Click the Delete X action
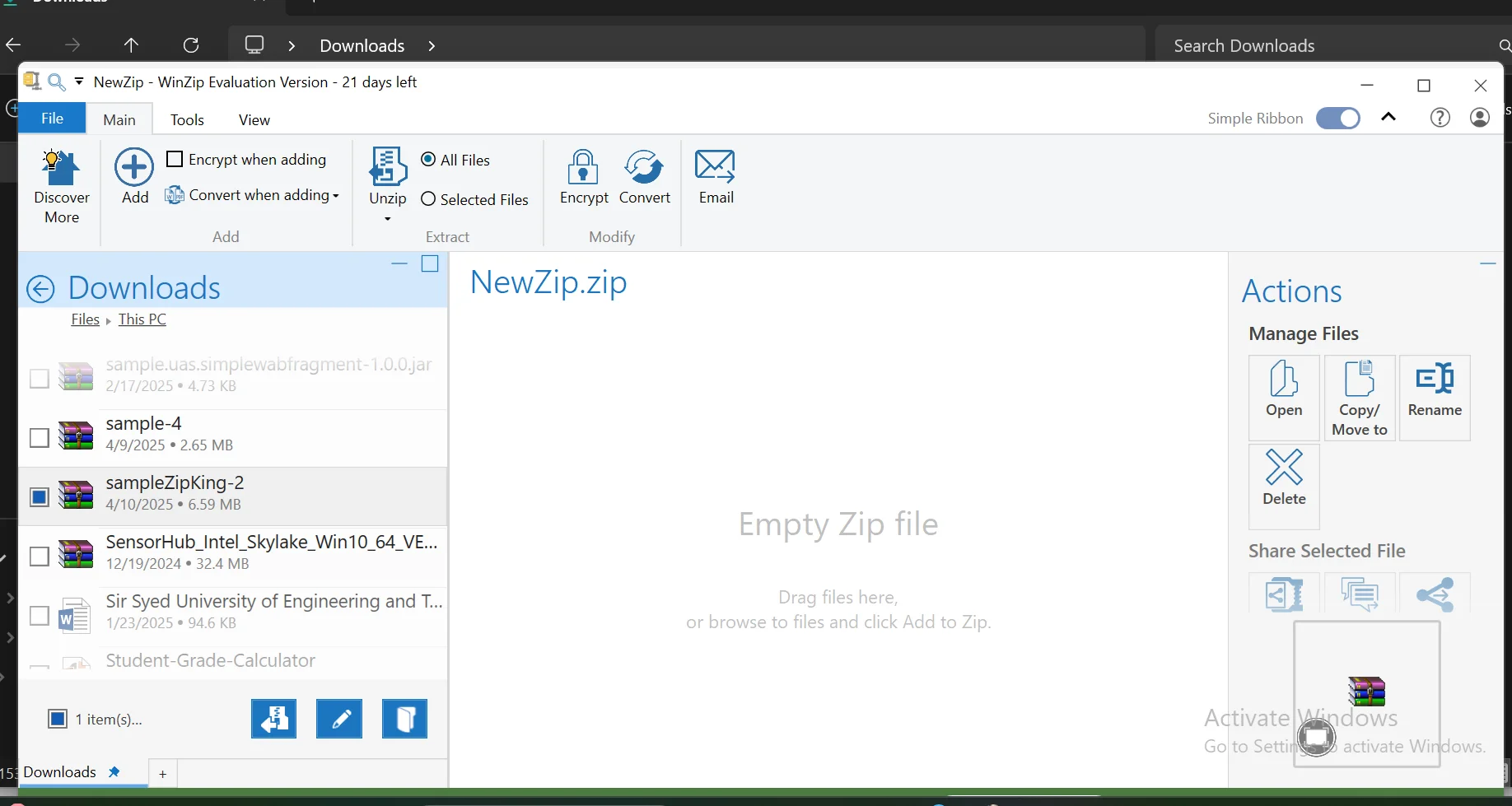The width and height of the screenshot is (1512, 806). [1284, 487]
